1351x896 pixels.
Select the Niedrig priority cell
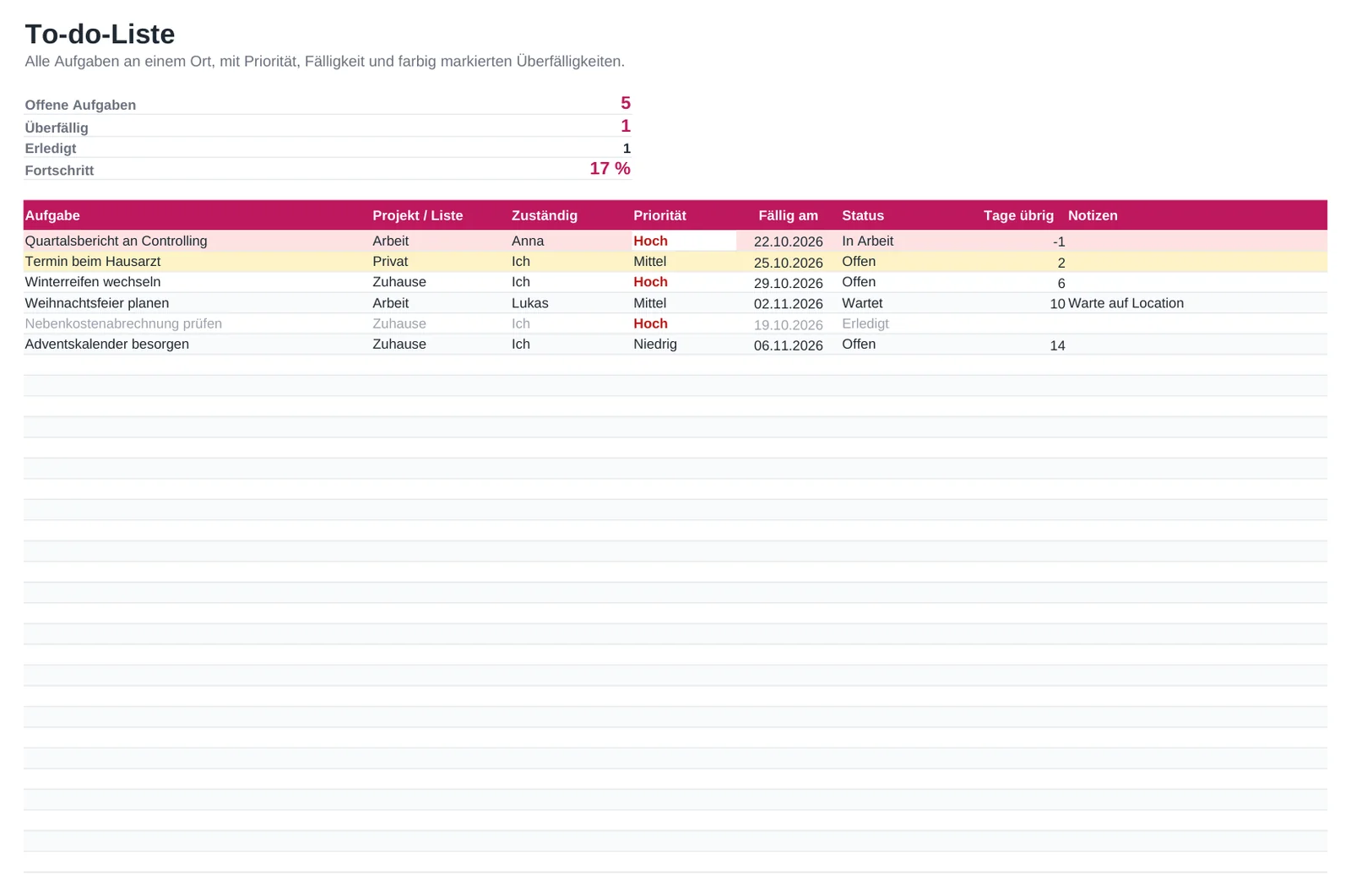[655, 345]
